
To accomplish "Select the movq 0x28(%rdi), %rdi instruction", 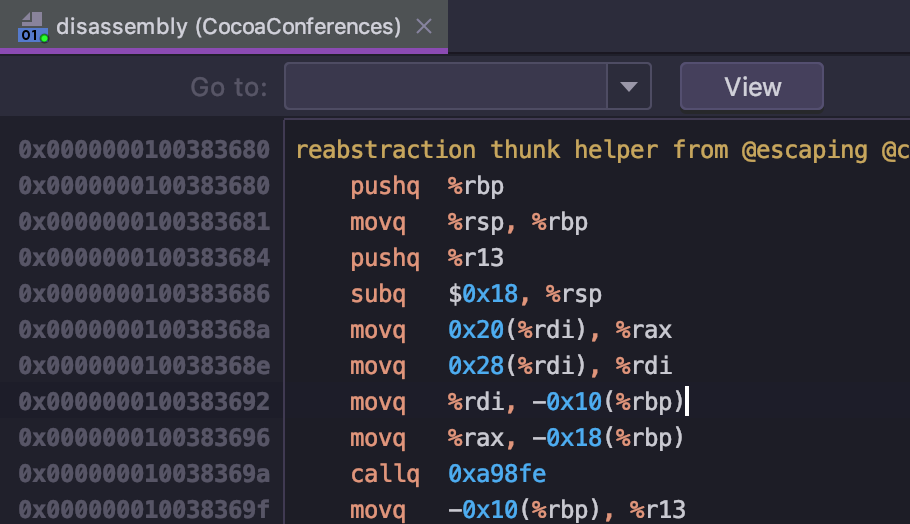I will coord(511,366).
